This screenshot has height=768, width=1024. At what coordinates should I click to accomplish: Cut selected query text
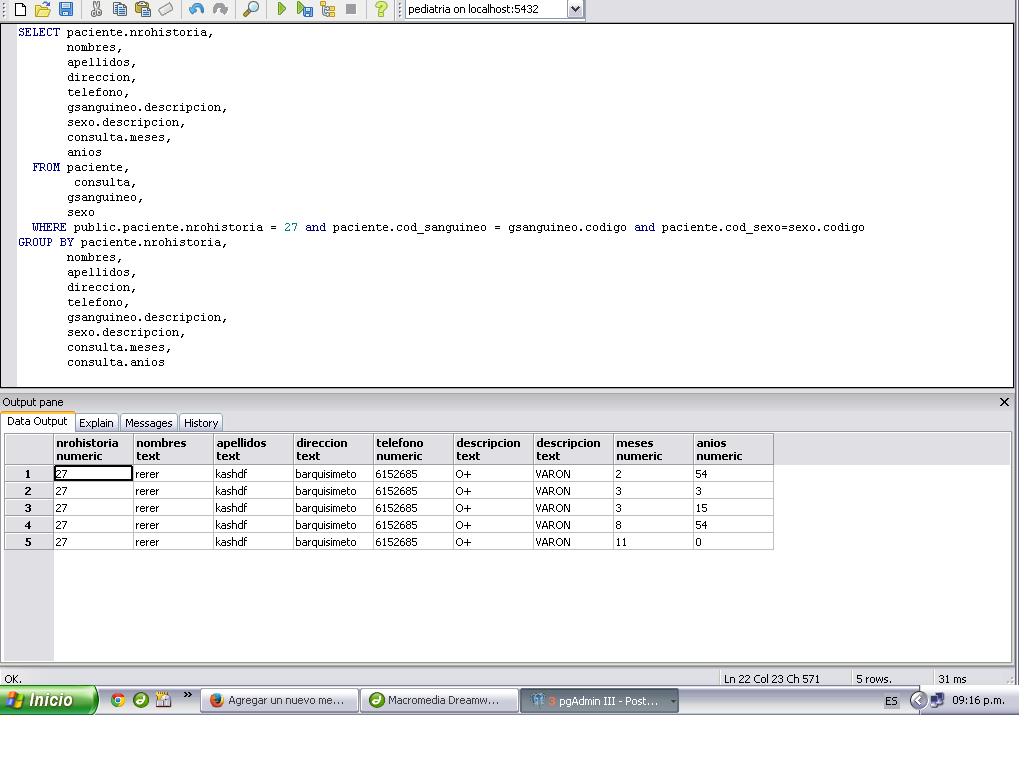click(x=97, y=9)
